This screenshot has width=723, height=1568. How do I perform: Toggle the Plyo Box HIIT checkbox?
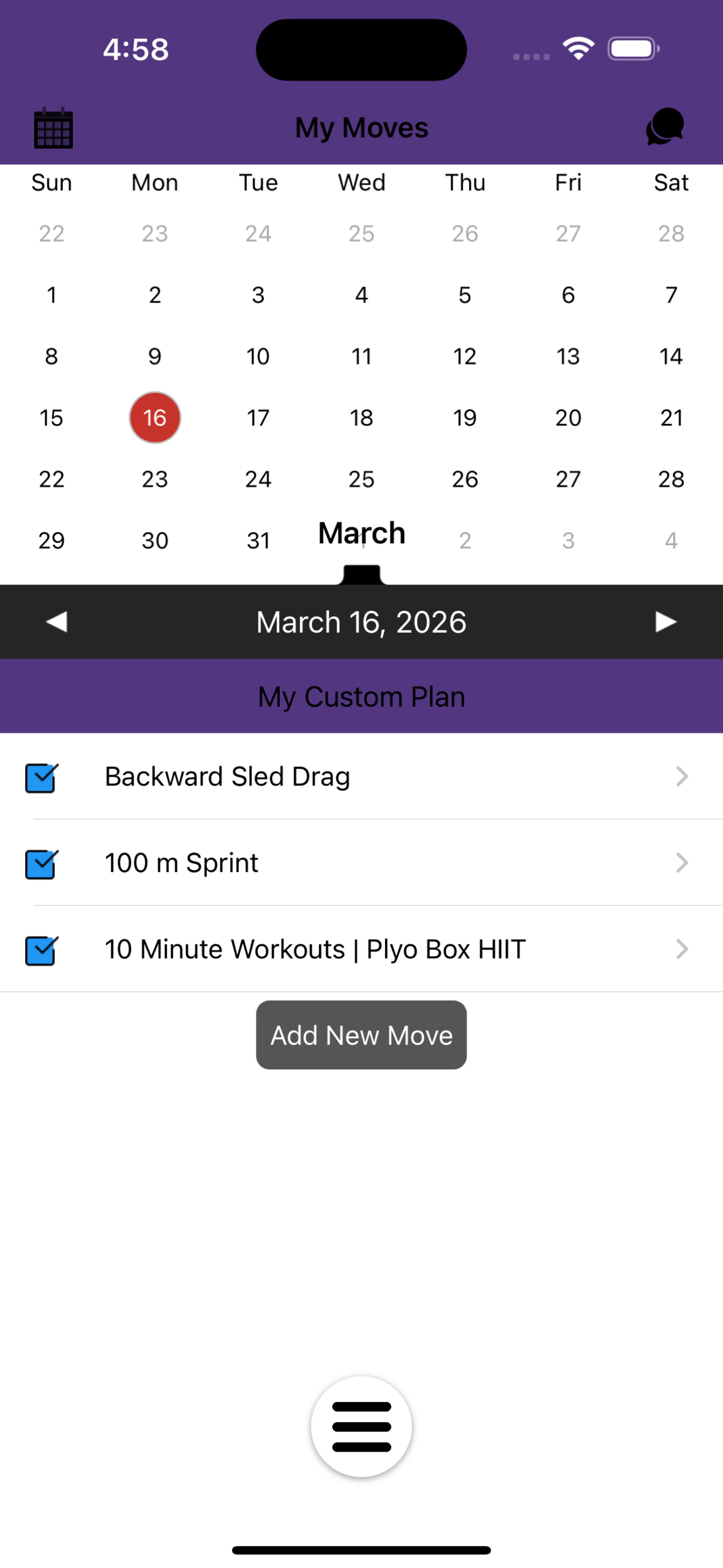coord(41,950)
